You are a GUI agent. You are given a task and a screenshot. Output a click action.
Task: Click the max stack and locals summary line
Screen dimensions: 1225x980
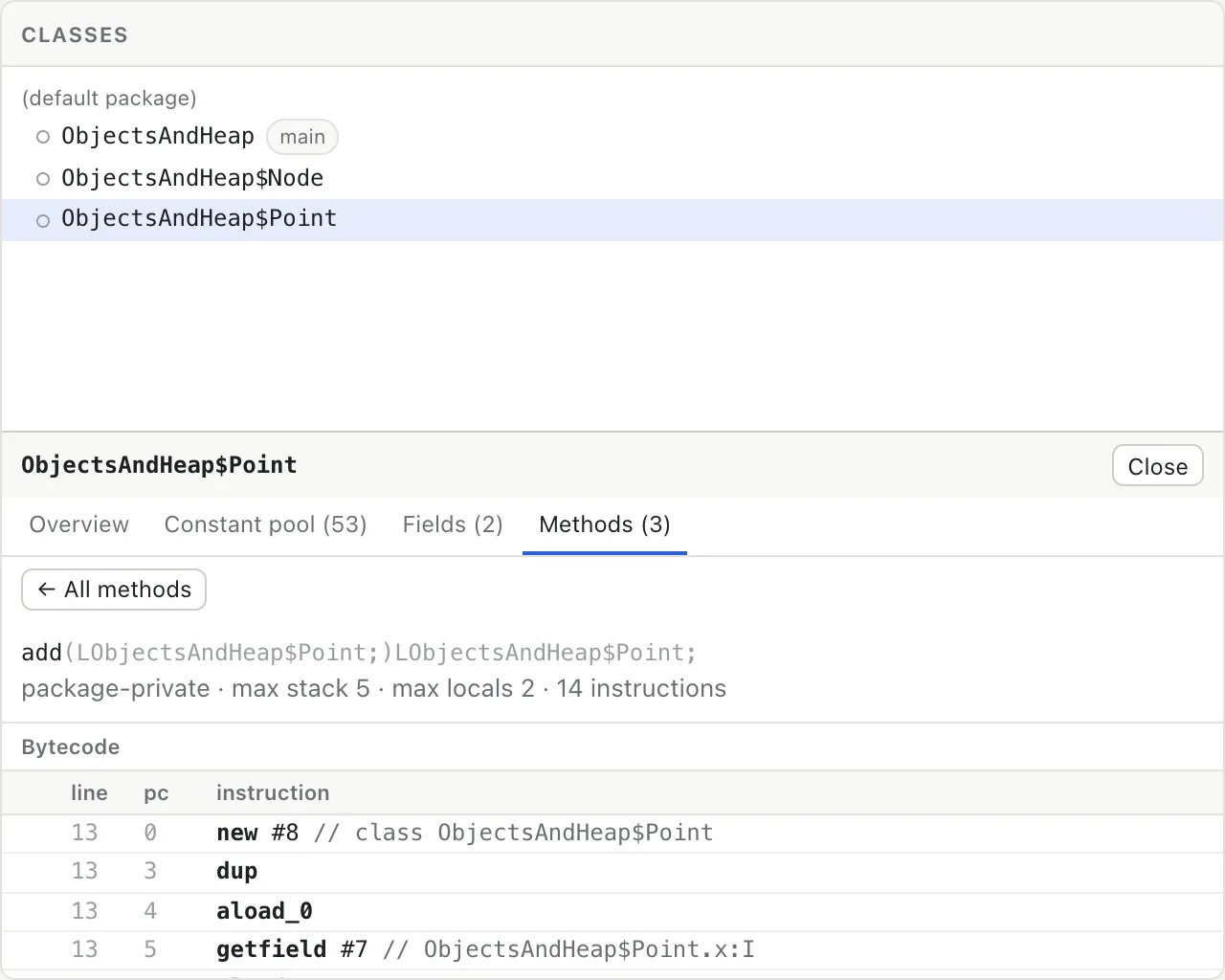click(x=373, y=689)
